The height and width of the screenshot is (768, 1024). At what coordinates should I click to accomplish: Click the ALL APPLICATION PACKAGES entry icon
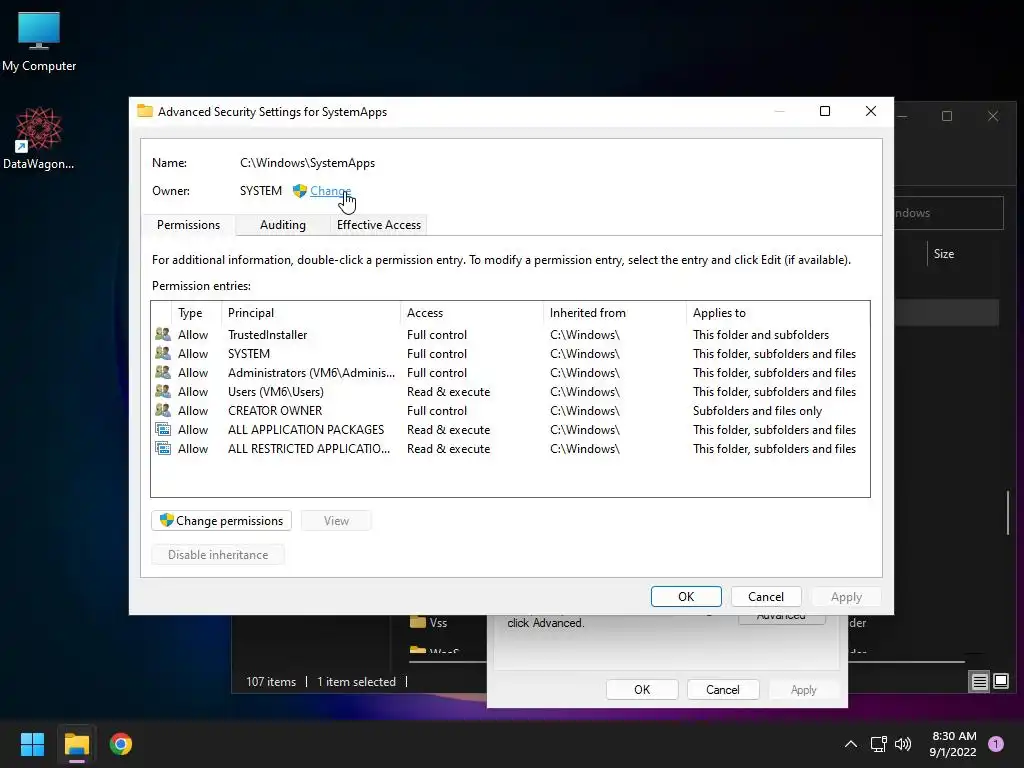pyautogui.click(x=163, y=429)
